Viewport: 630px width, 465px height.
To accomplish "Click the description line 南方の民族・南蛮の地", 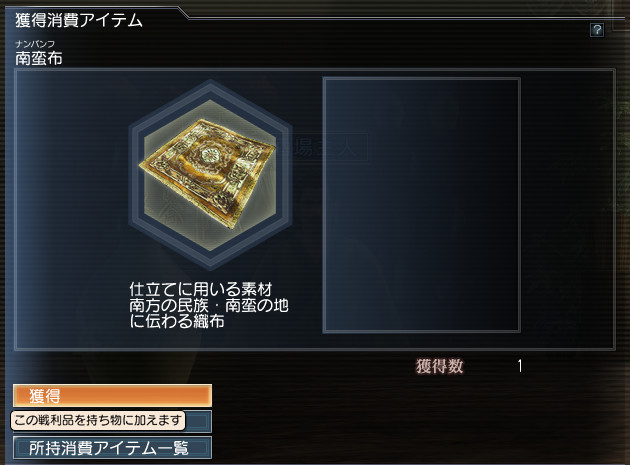I will 209,305.
